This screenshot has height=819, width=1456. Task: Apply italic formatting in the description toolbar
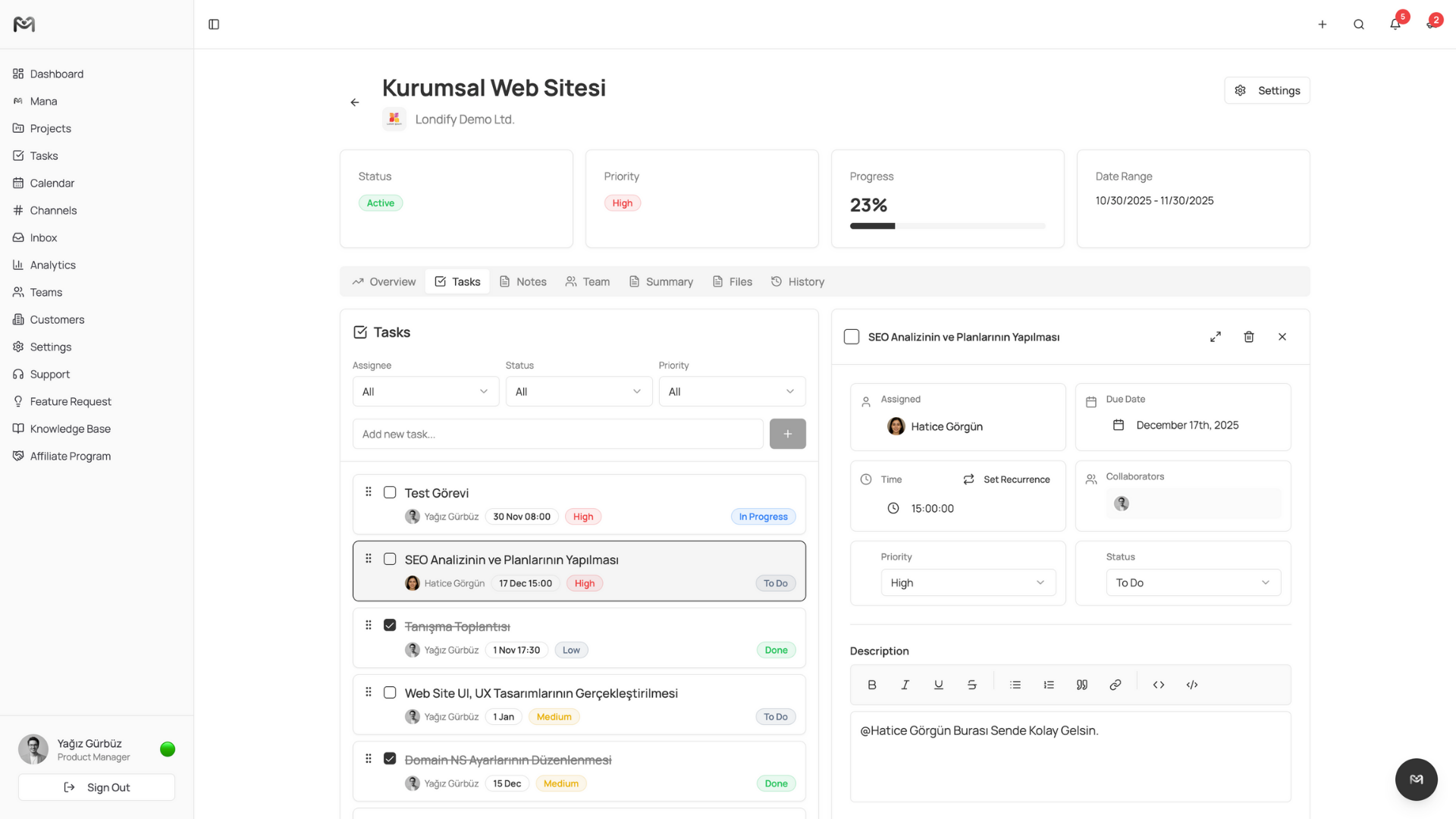coord(905,684)
